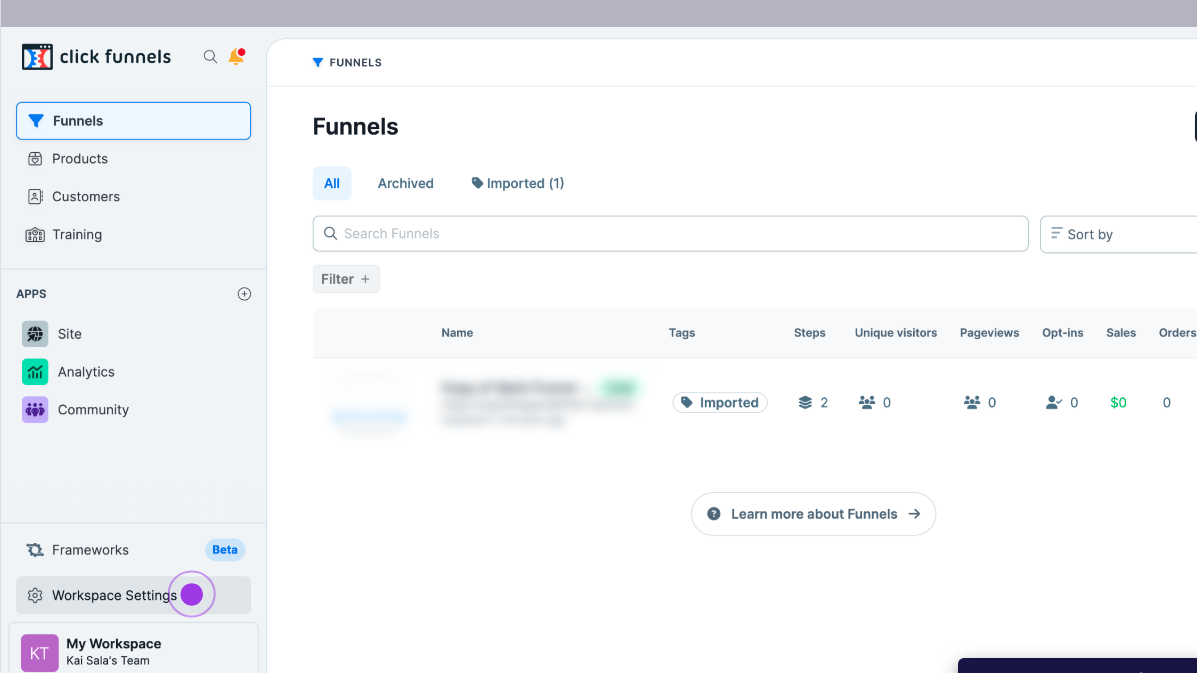Image resolution: width=1197 pixels, height=673 pixels.
Task: Click the Search Funnels field
Action: [x=670, y=234]
